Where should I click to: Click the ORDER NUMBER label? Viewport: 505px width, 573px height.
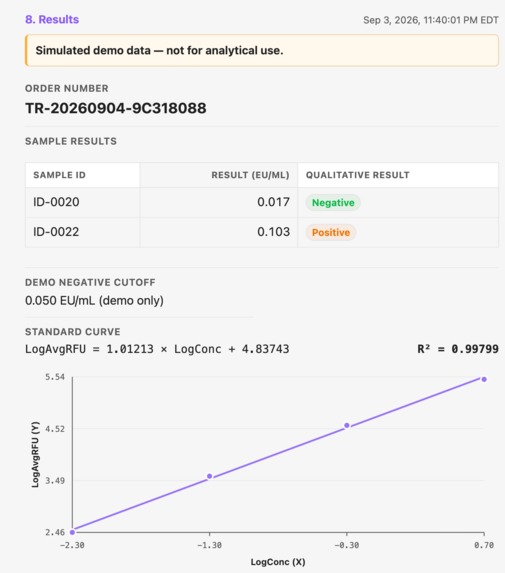click(67, 88)
